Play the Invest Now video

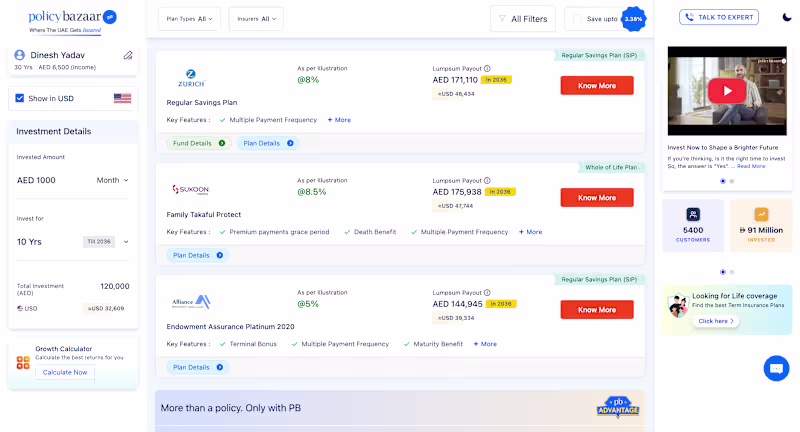(x=727, y=91)
